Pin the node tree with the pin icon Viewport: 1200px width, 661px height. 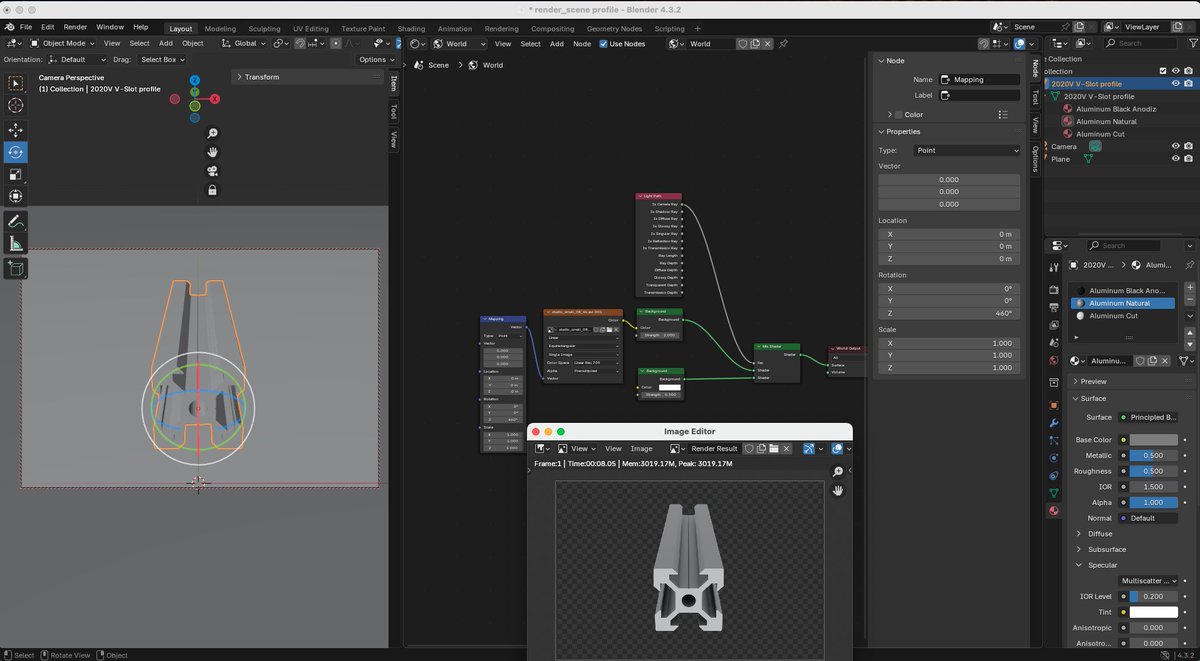(x=783, y=44)
